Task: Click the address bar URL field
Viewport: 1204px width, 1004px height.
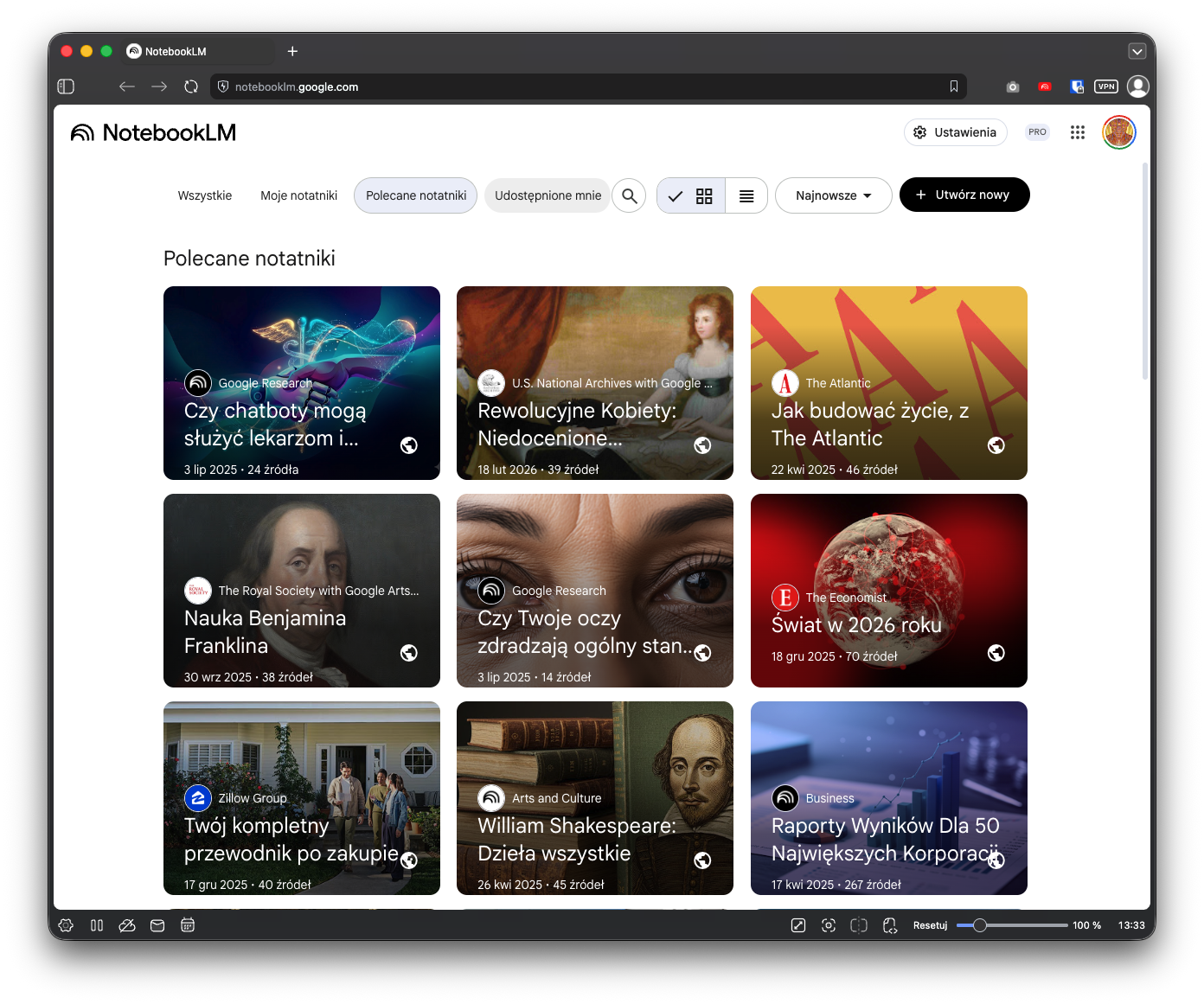Action: 588,86
